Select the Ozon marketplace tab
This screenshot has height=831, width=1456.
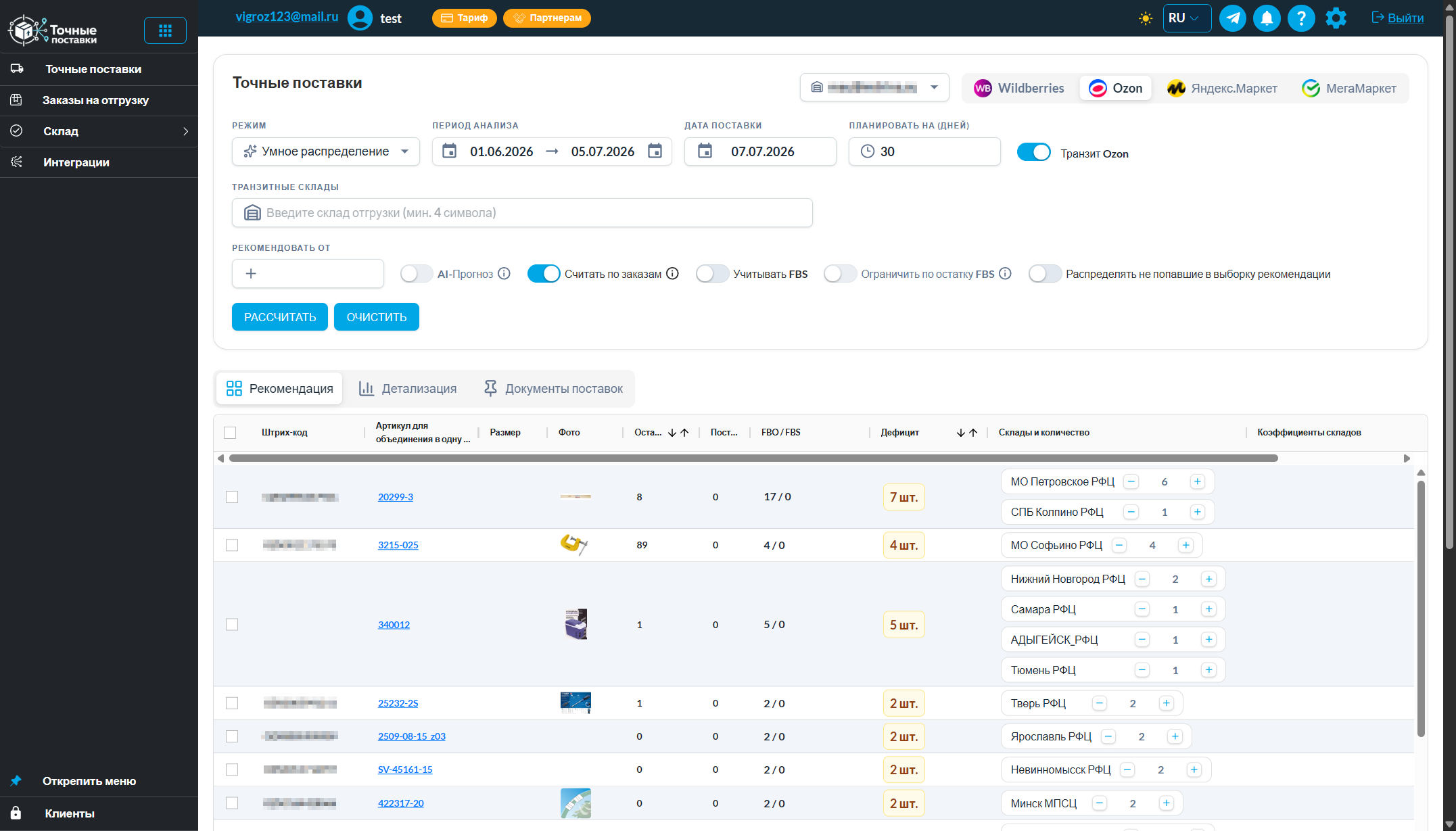coord(1115,89)
